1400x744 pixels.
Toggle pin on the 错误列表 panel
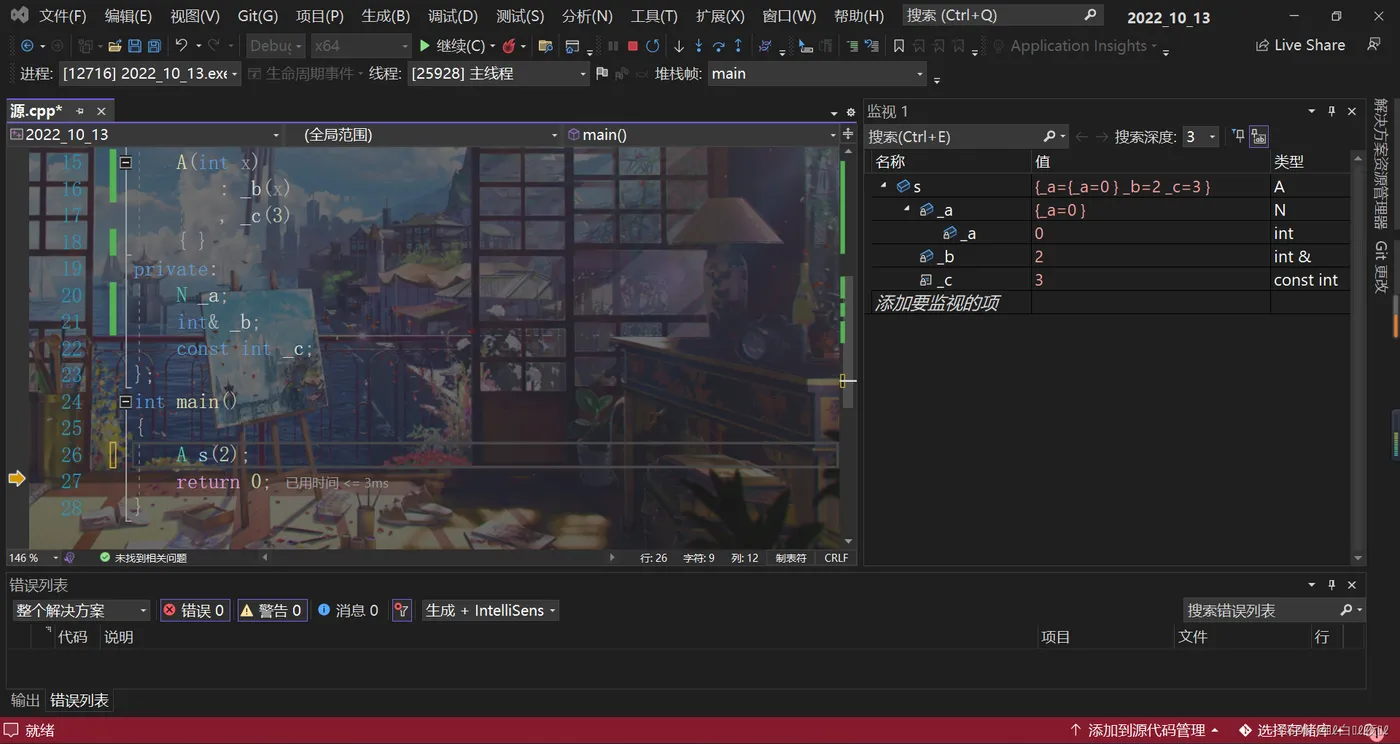tap(1332, 585)
